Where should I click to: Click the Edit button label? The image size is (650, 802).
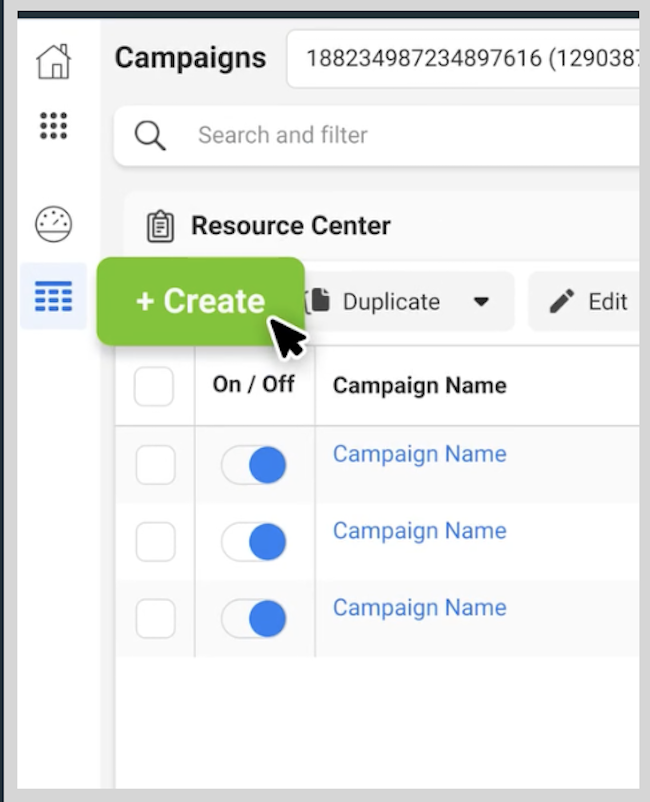click(x=608, y=302)
